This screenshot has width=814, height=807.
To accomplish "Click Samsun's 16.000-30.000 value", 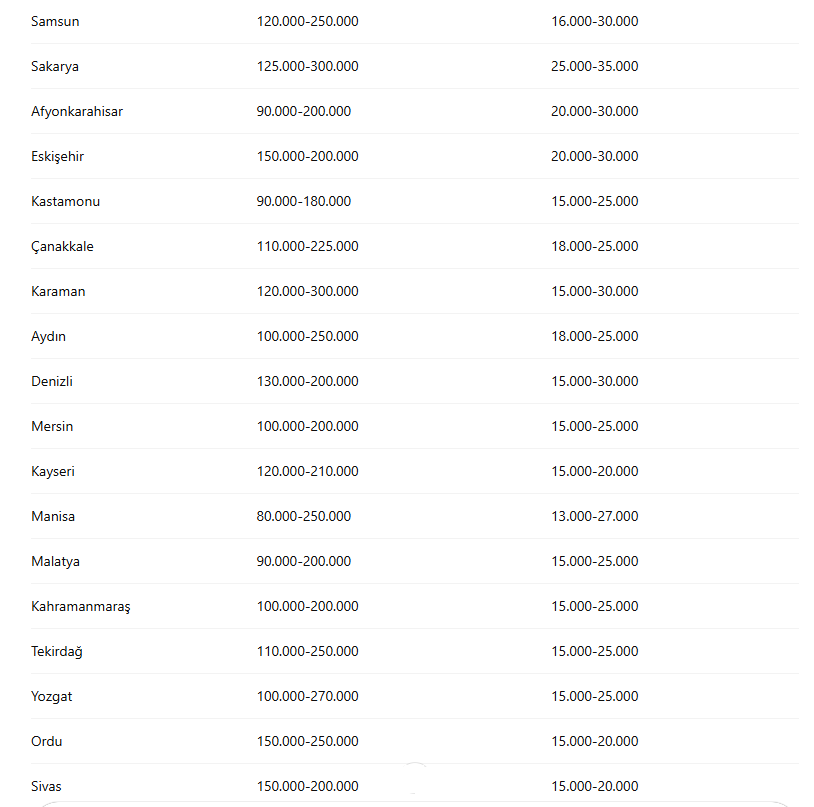I will [594, 21].
